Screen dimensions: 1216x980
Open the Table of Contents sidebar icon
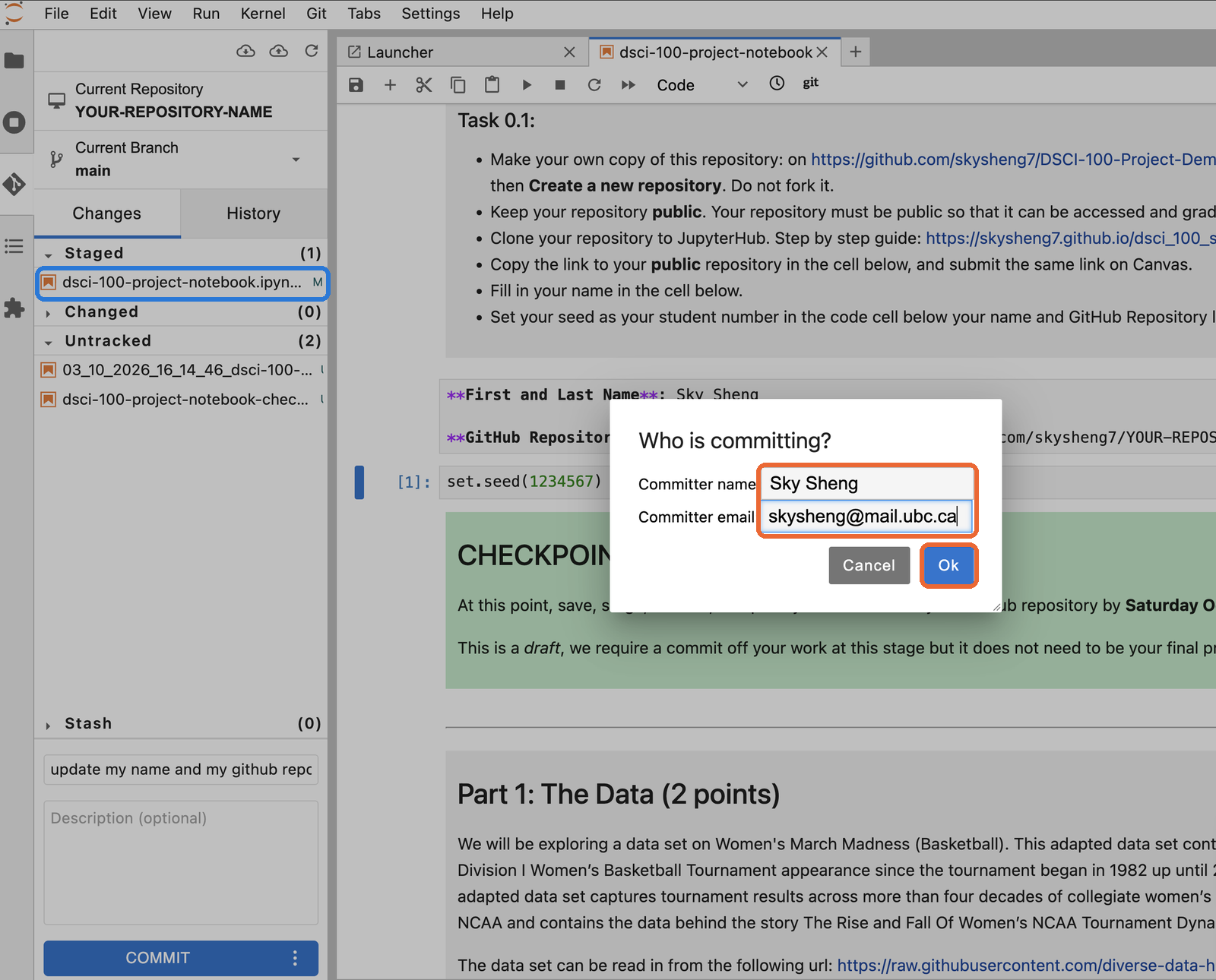[x=14, y=246]
